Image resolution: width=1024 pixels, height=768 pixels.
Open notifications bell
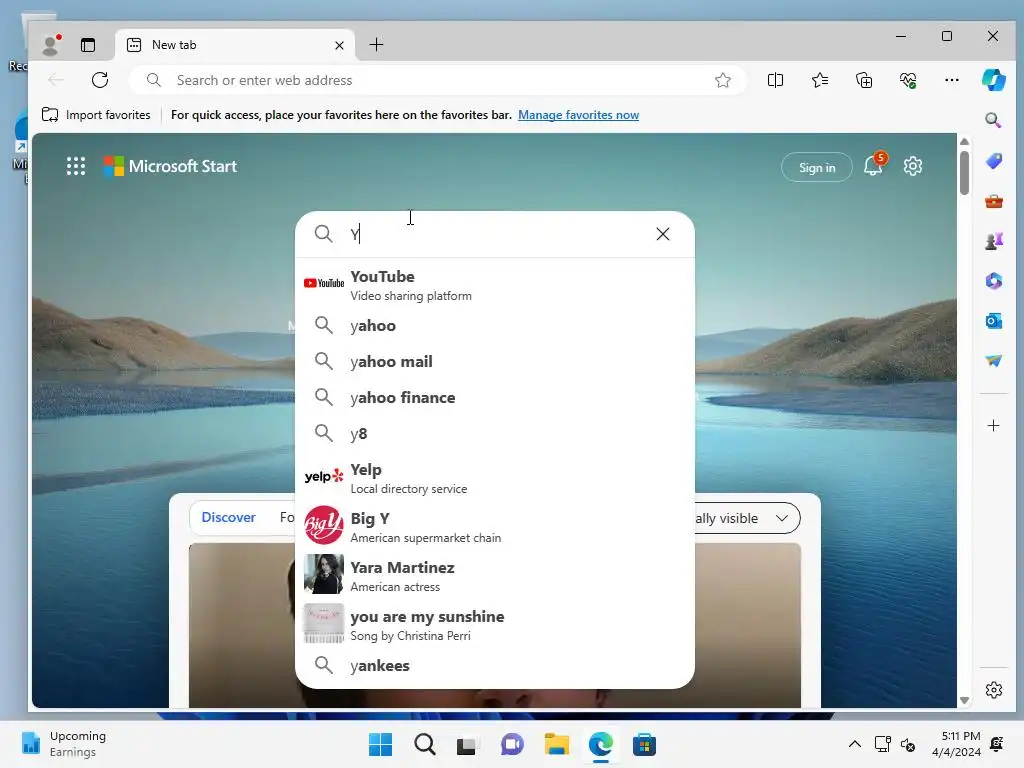pyautogui.click(x=874, y=166)
